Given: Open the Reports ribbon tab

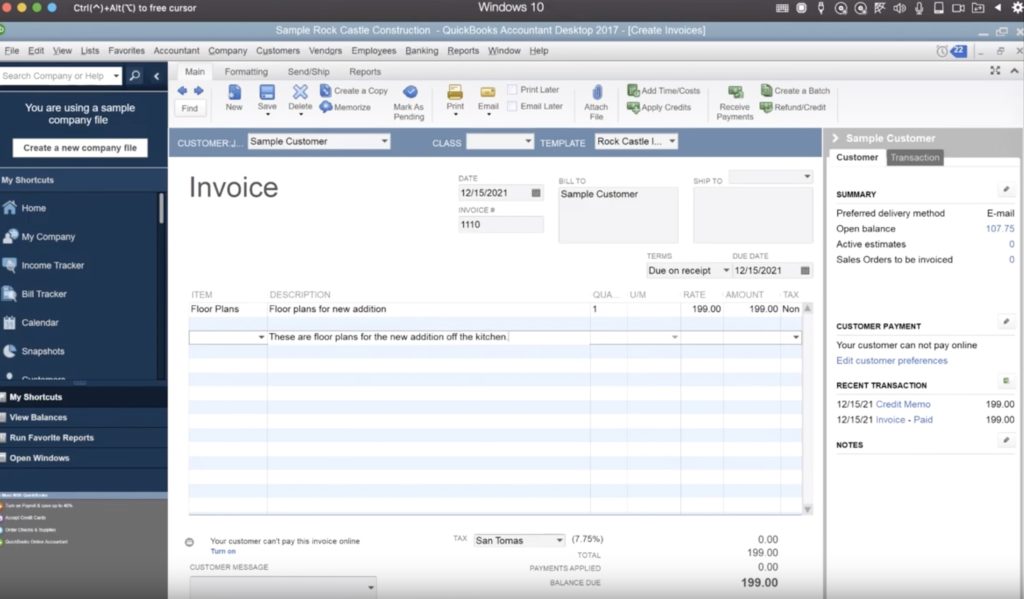Looking at the screenshot, I should [365, 72].
